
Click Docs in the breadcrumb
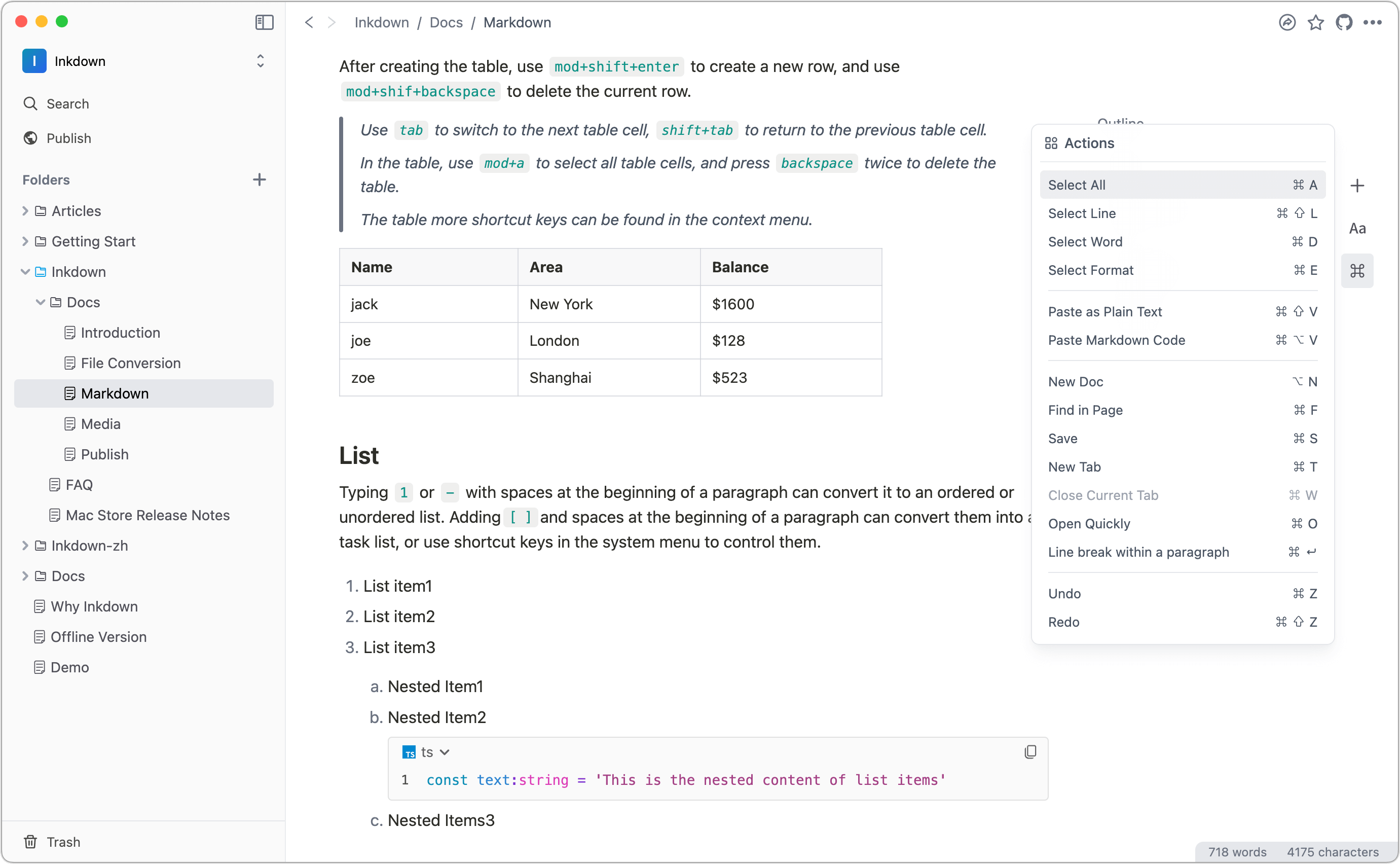click(446, 22)
